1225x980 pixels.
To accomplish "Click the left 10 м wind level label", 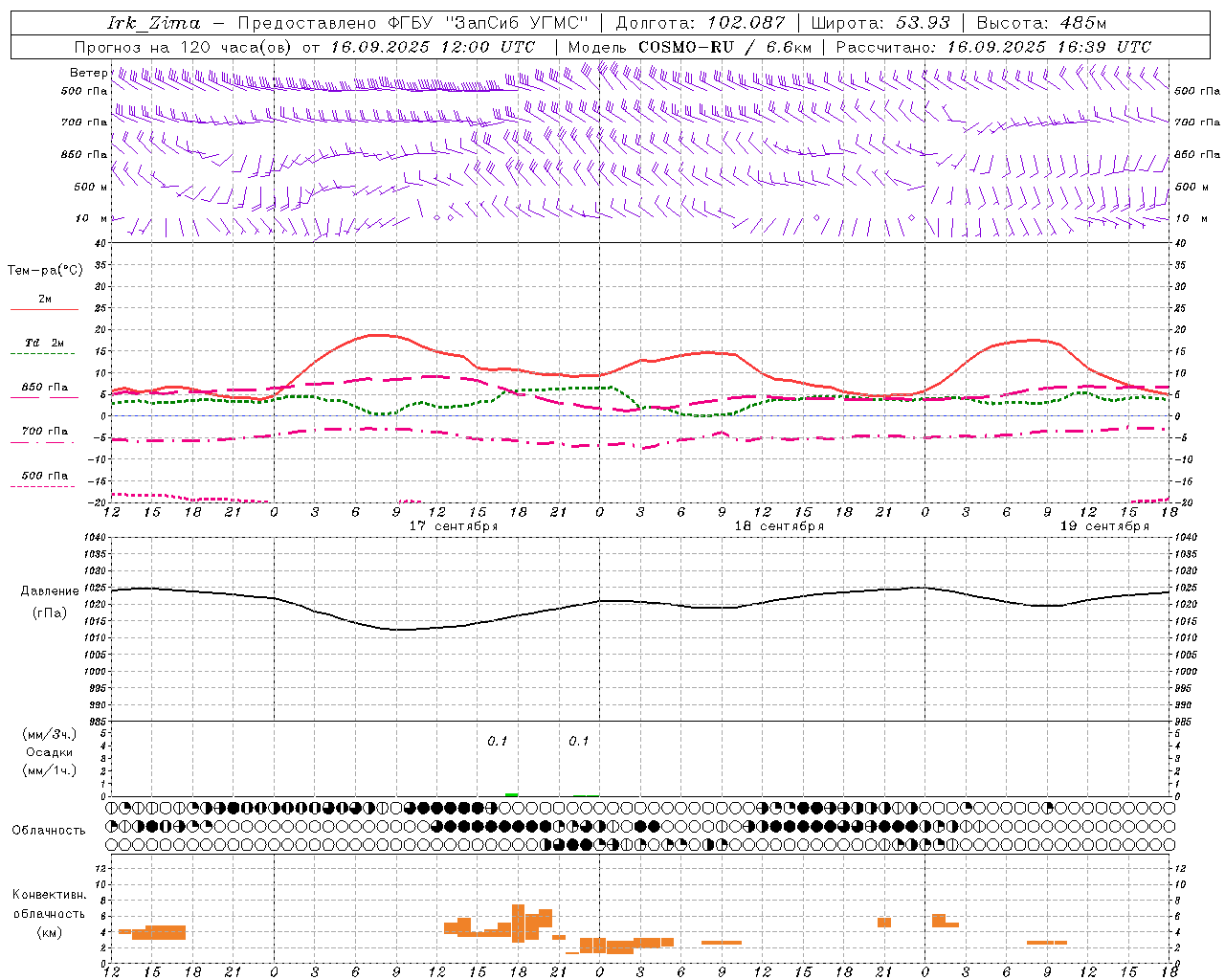I will 92,218.
